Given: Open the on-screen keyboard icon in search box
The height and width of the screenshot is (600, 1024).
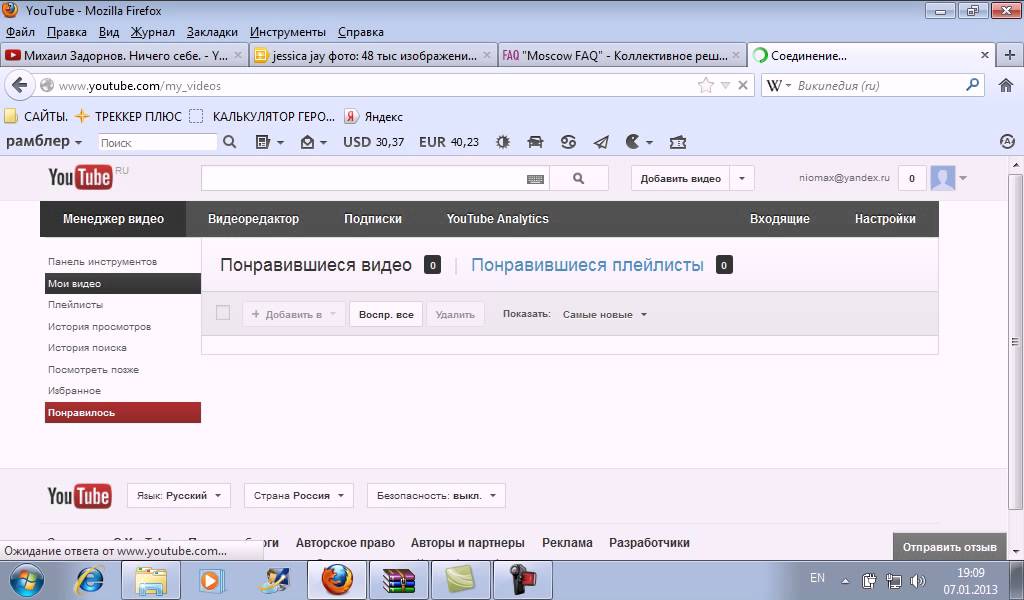Looking at the screenshot, I should pos(535,179).
